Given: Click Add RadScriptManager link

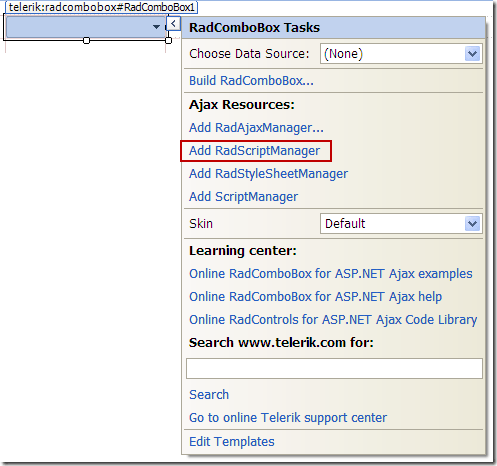Looking at the screenshot, I should click(x=254, y=151).
